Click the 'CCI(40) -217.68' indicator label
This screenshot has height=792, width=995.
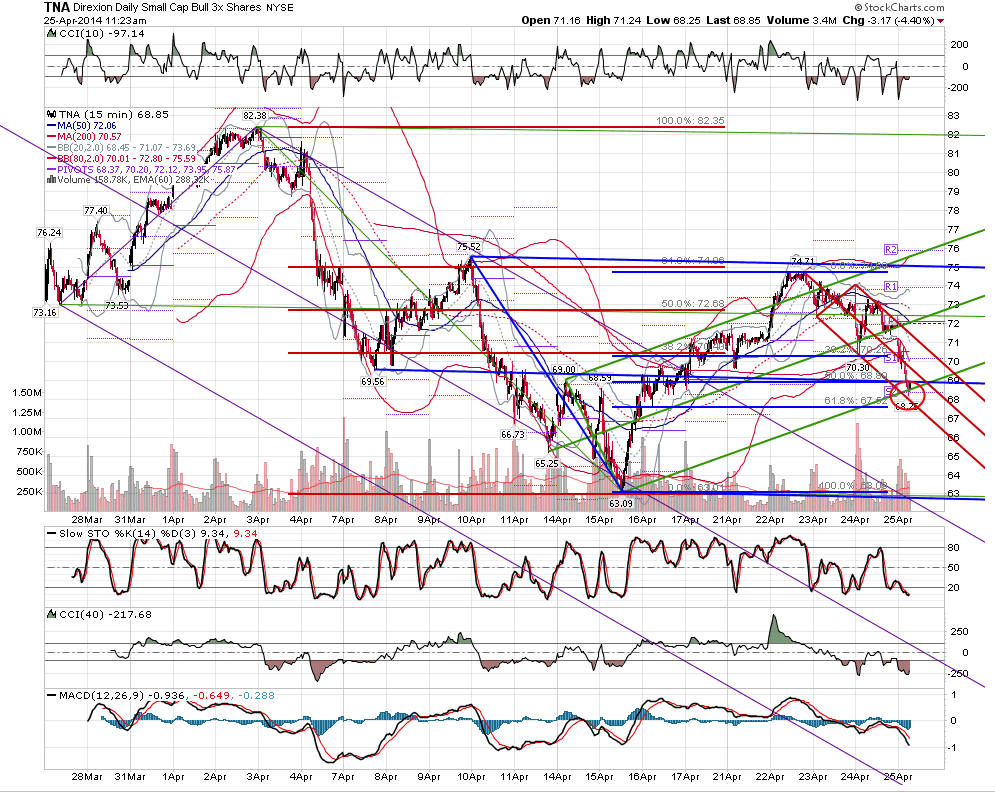pyautogui.click(x=105, y=614)
